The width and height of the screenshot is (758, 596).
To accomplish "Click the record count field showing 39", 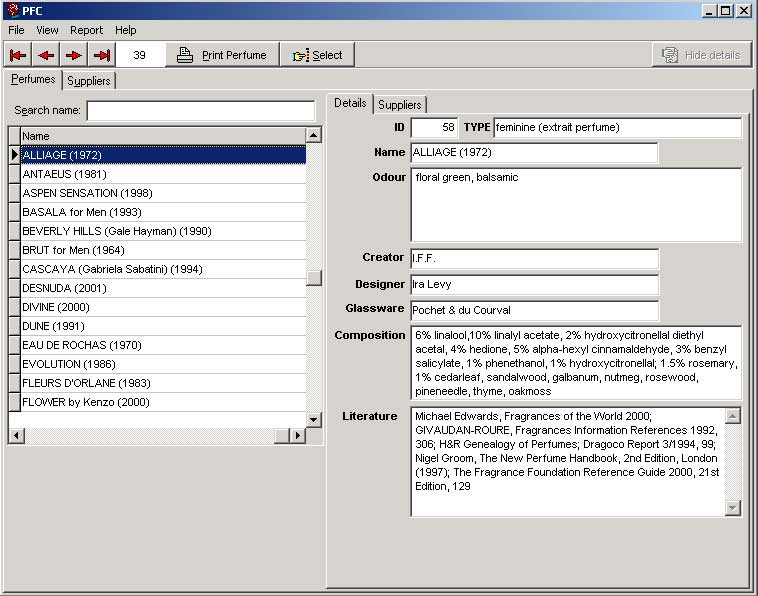I will pyautogui.click(x=140, y=55).
